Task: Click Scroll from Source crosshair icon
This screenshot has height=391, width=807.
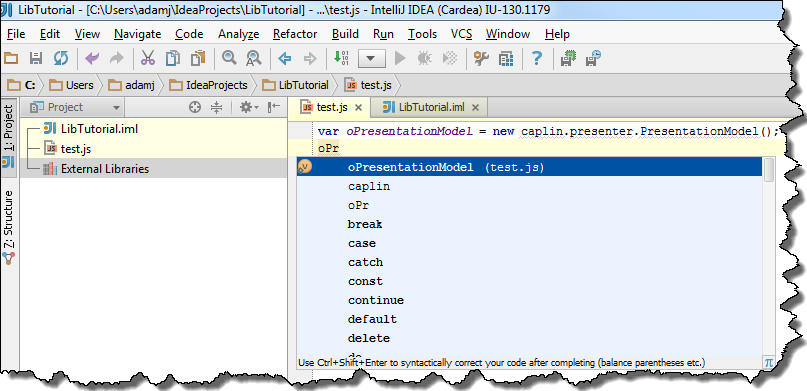Action: pyautogui.click(x=195, y=107)
